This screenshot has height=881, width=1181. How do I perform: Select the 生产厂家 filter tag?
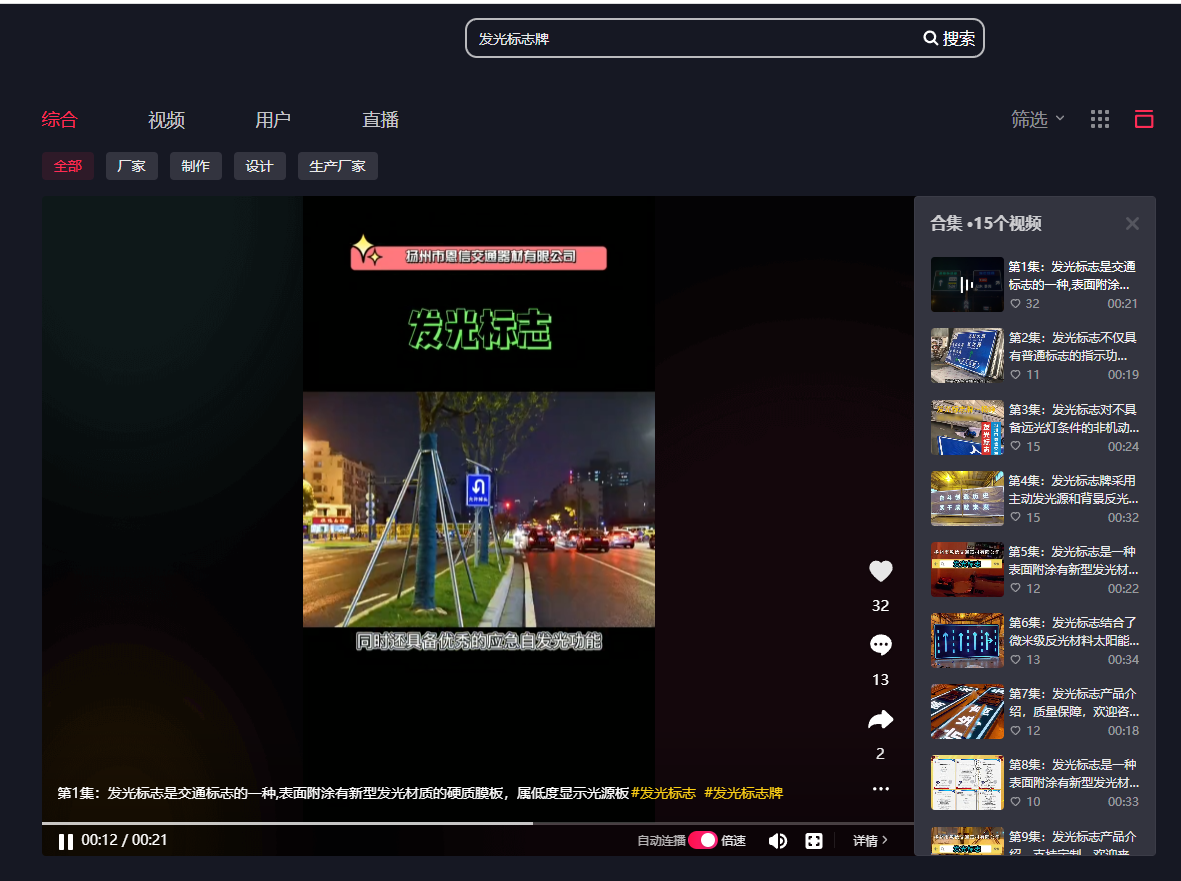coord(337,166)
